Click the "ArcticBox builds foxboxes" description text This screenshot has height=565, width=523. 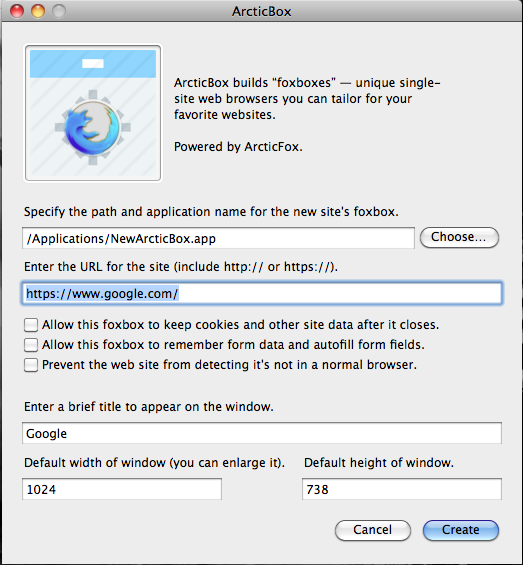pos(307,99)
